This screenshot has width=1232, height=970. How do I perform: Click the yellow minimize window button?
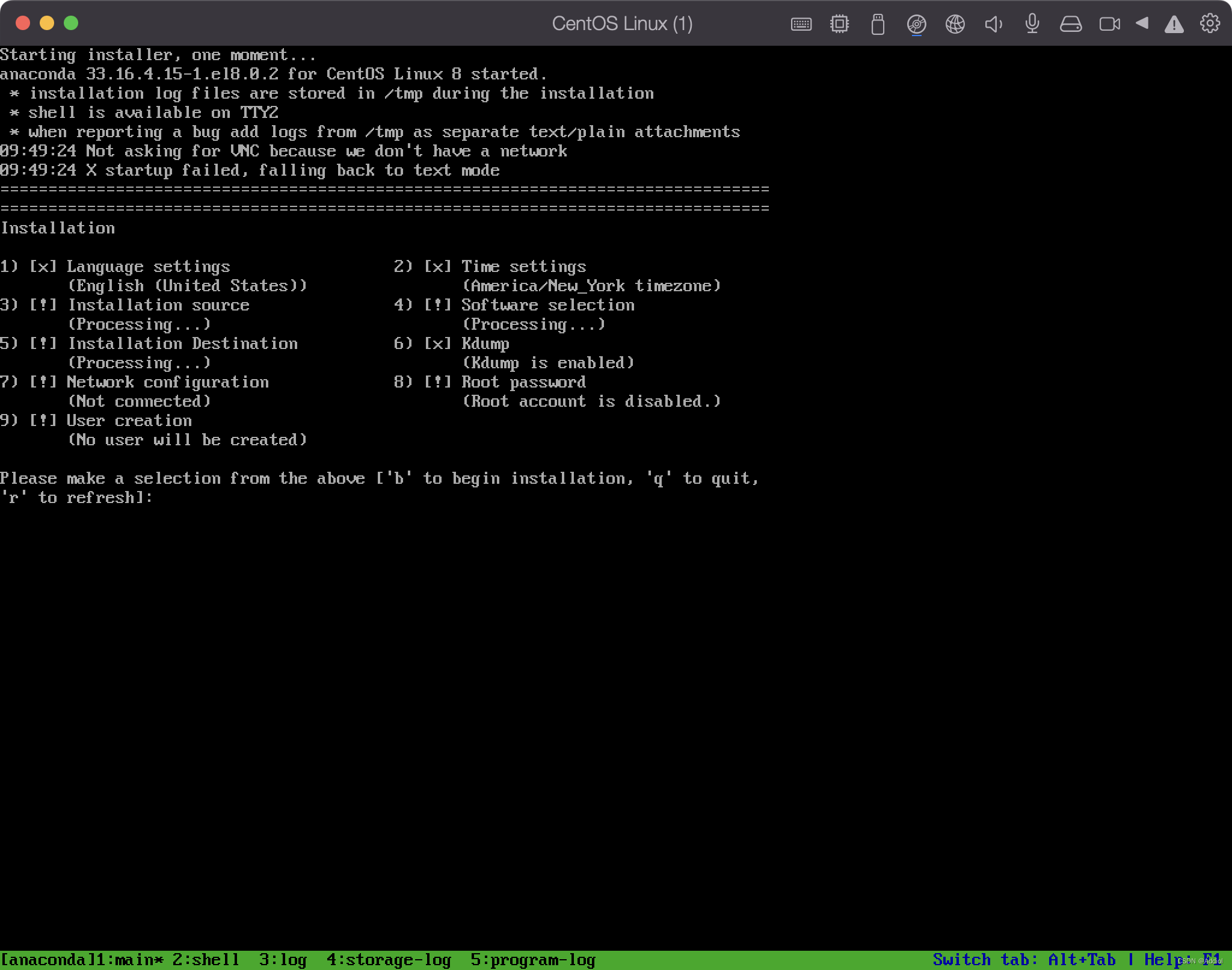pos(47,23)
